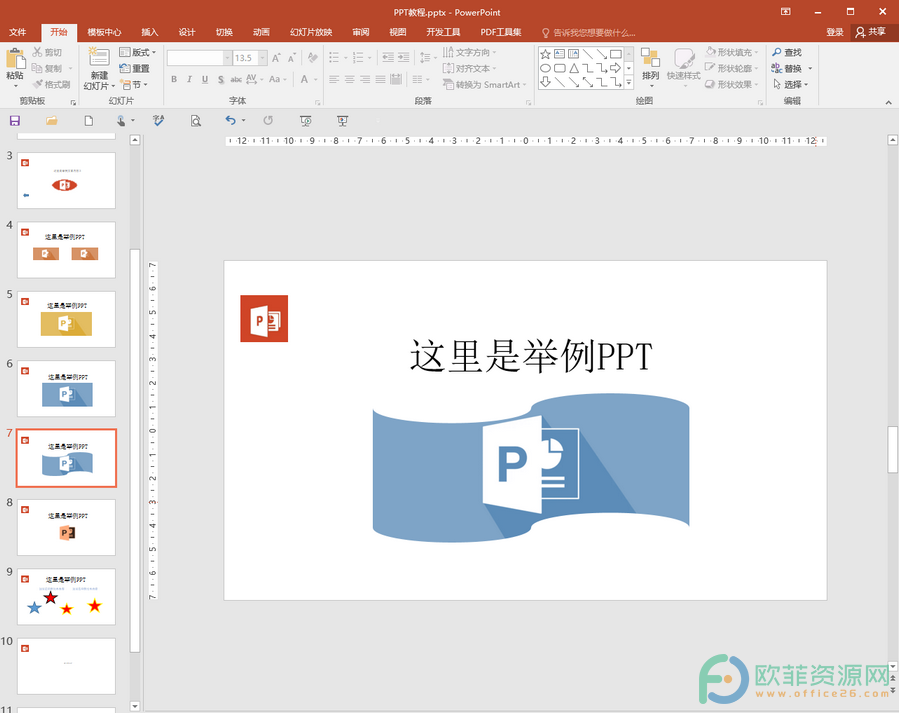
Task: Increase the list indent level
Action: (x=404, y=57)
